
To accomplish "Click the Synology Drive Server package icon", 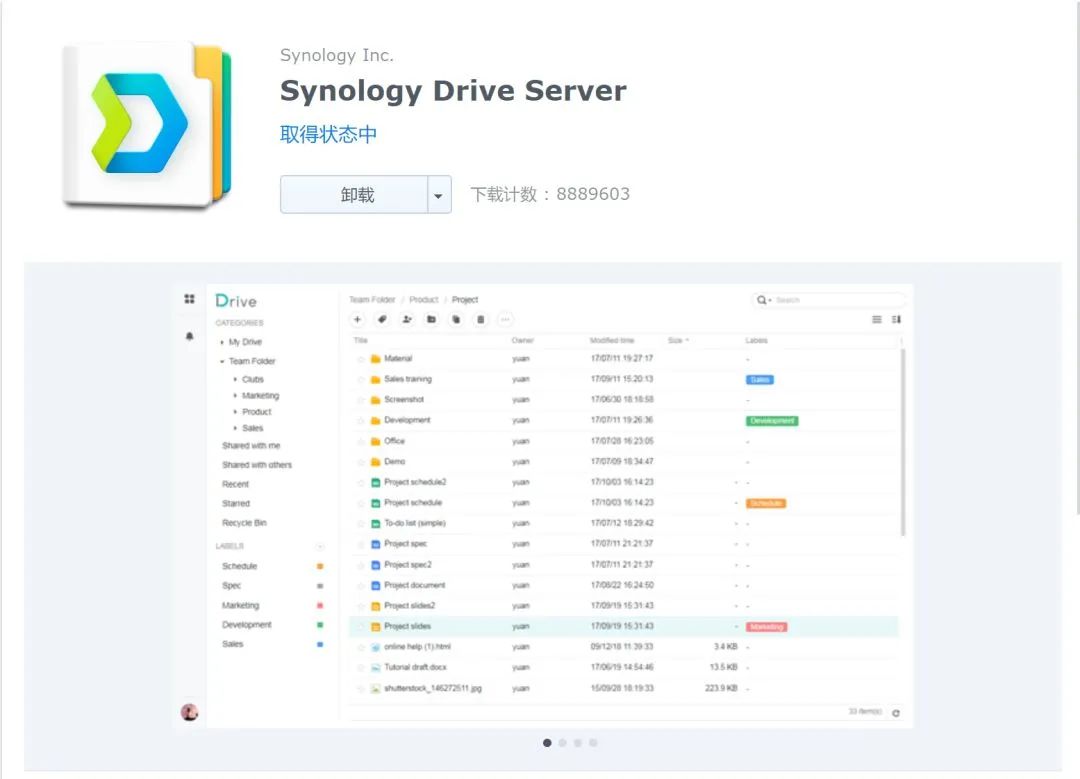I will 147,125.
